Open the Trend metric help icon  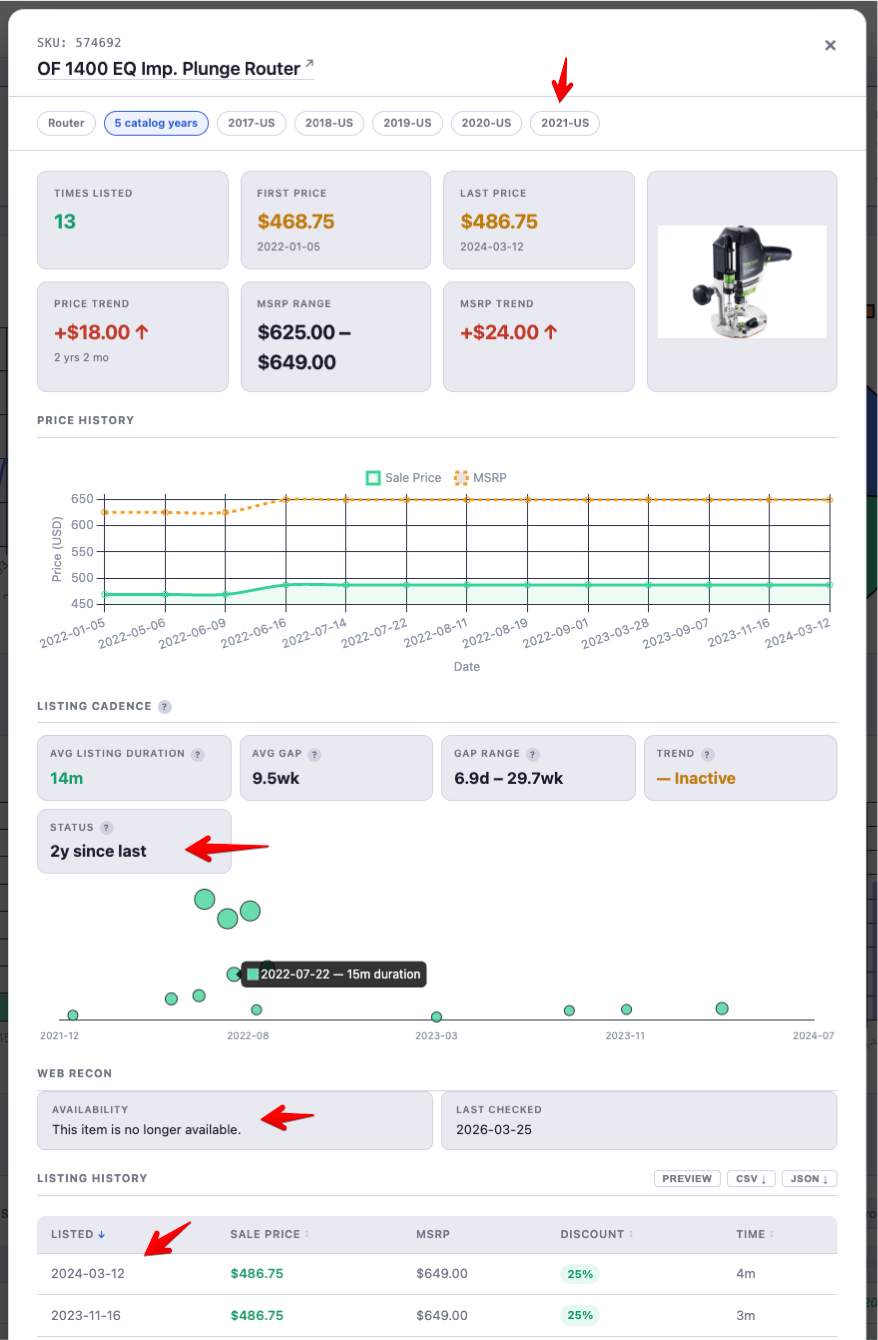708,753
